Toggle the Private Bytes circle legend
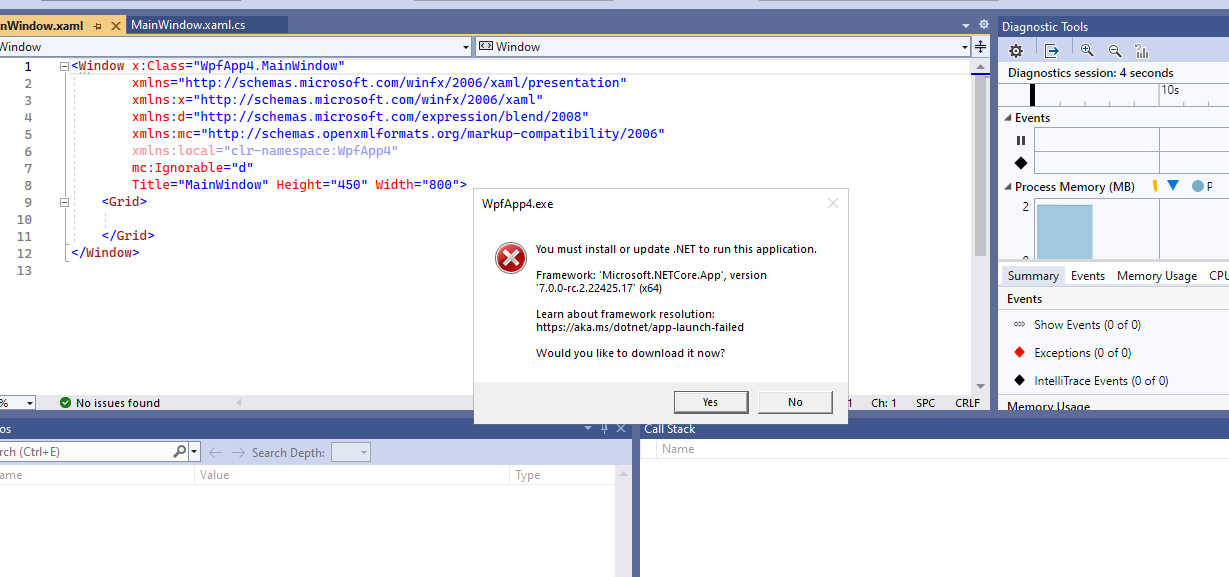The height and width of the screenshot is (577, 1229). tap(1197, 186)
